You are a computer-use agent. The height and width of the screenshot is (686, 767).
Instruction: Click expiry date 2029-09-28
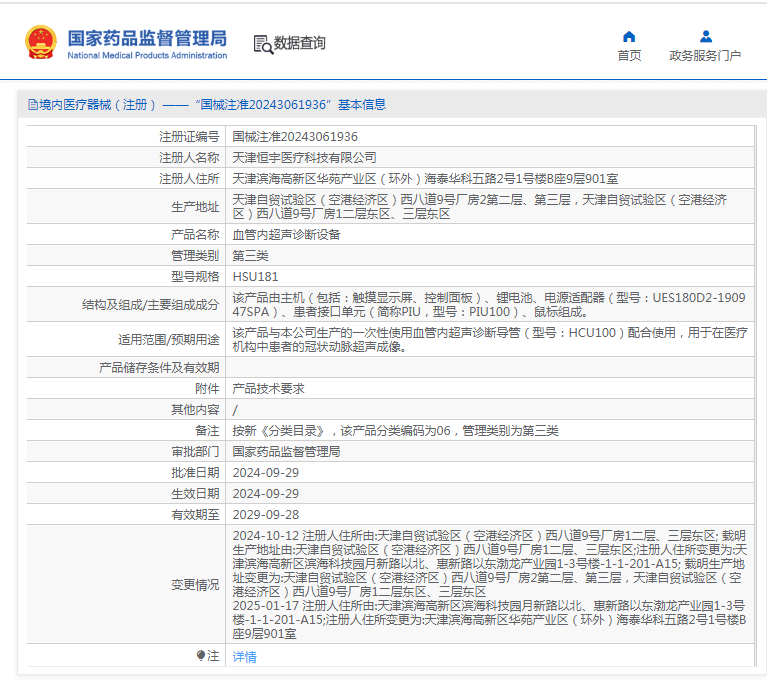266,515
